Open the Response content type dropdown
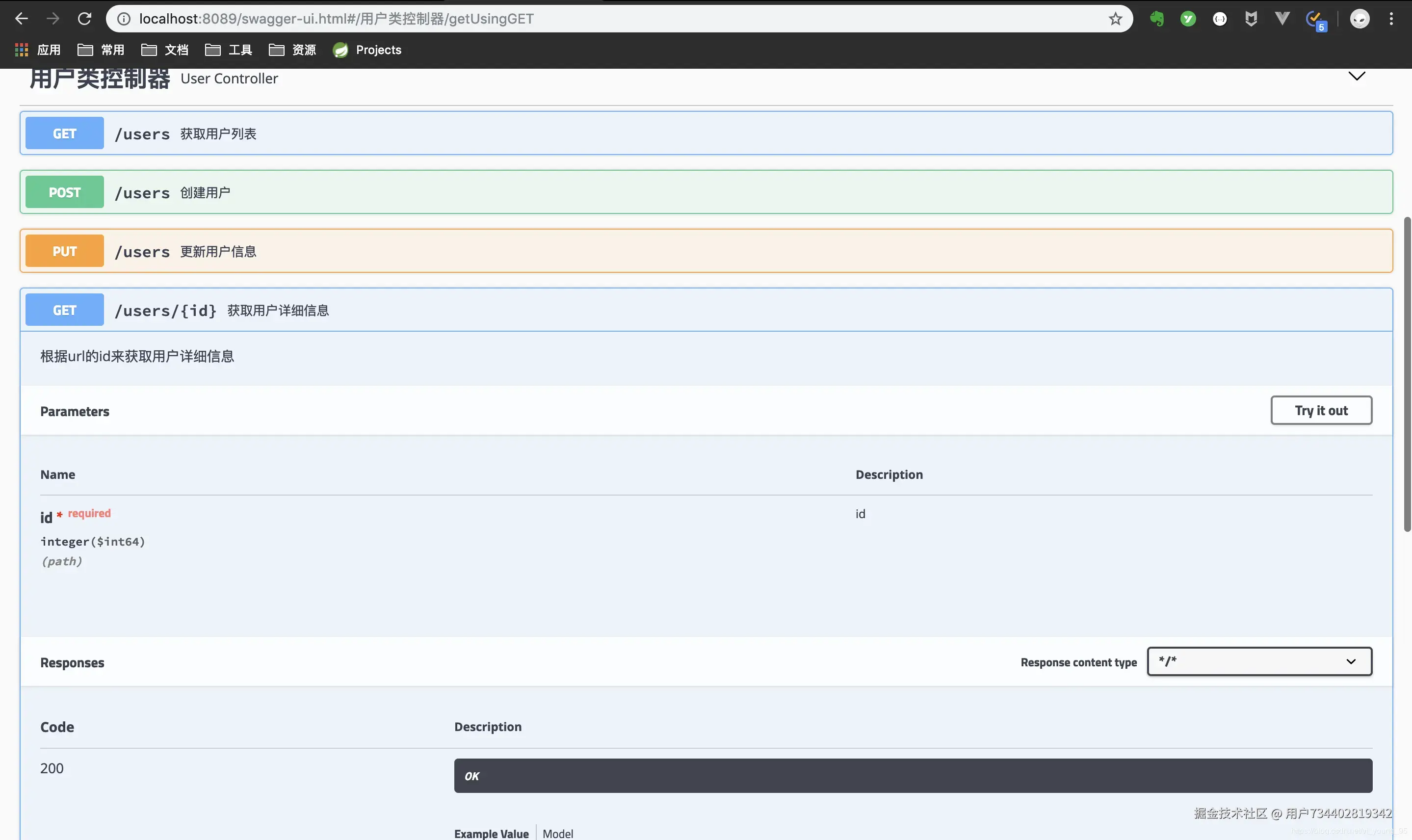The width and height of the screenshot is (1412, 840). pyautogui.click(x=1259, y=661)
